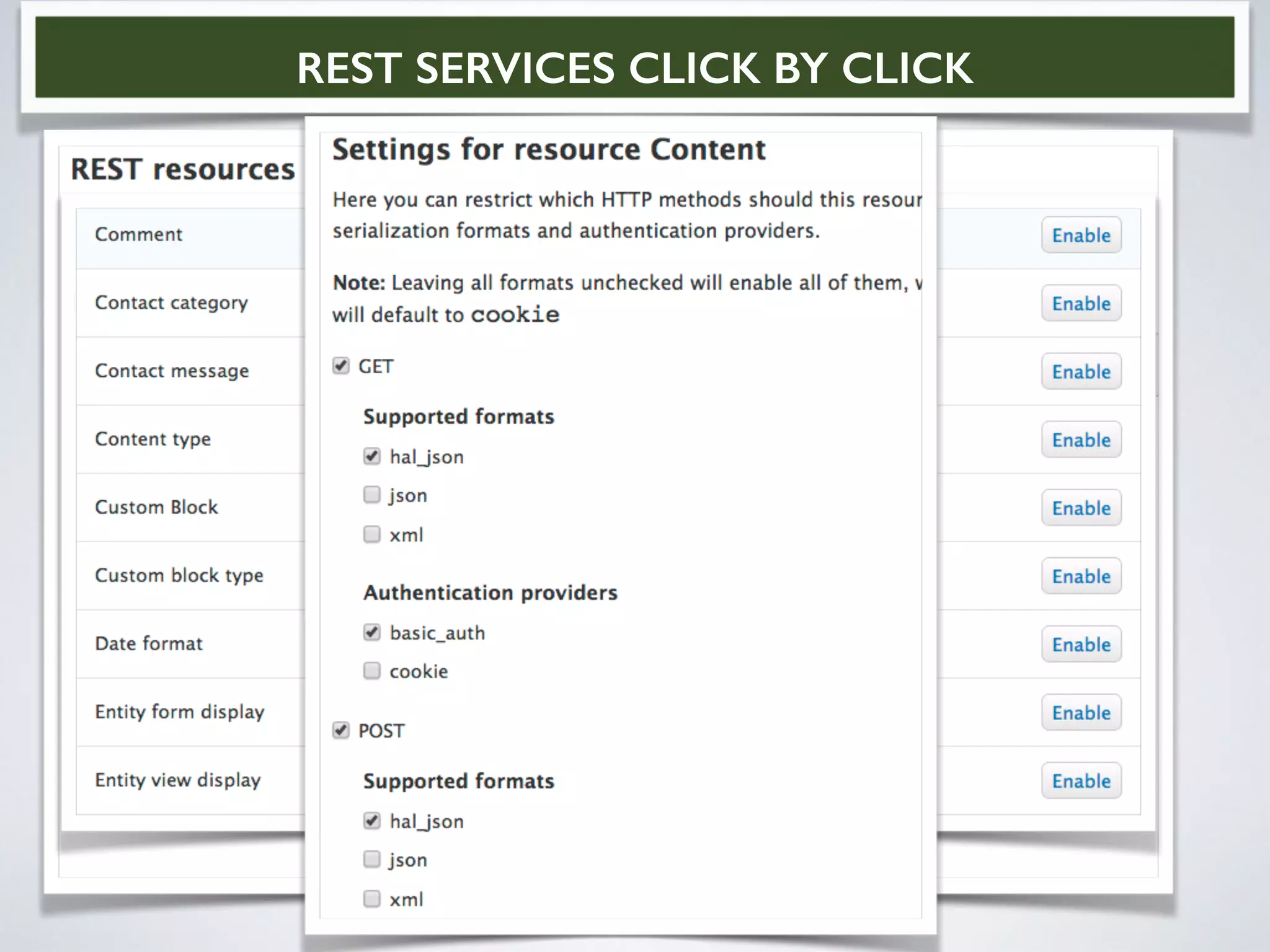Click the bold Note: label
The width and height of the screenshot is (1270, 952).
pos(359,283)
